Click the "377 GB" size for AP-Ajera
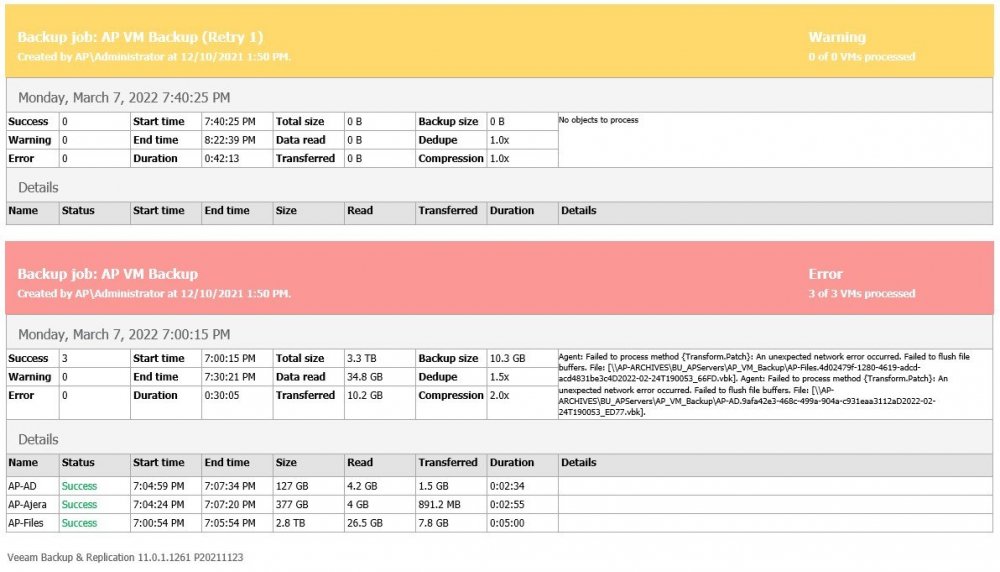 pos(292,504)
